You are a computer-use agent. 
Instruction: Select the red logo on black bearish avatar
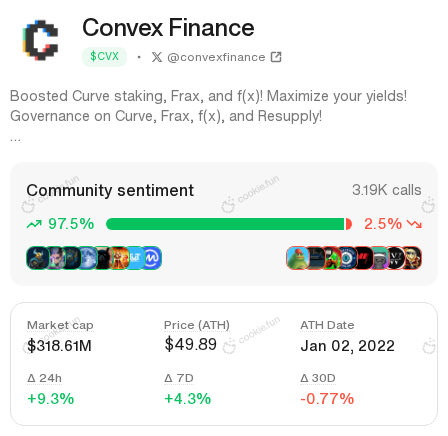pos(363,258)
